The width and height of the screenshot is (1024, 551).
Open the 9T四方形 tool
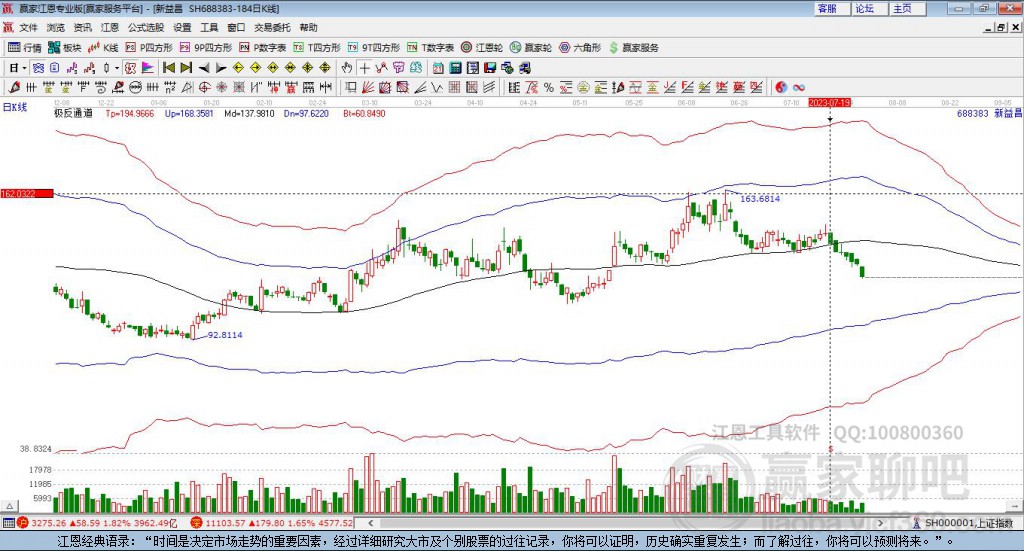coord(374,48)
